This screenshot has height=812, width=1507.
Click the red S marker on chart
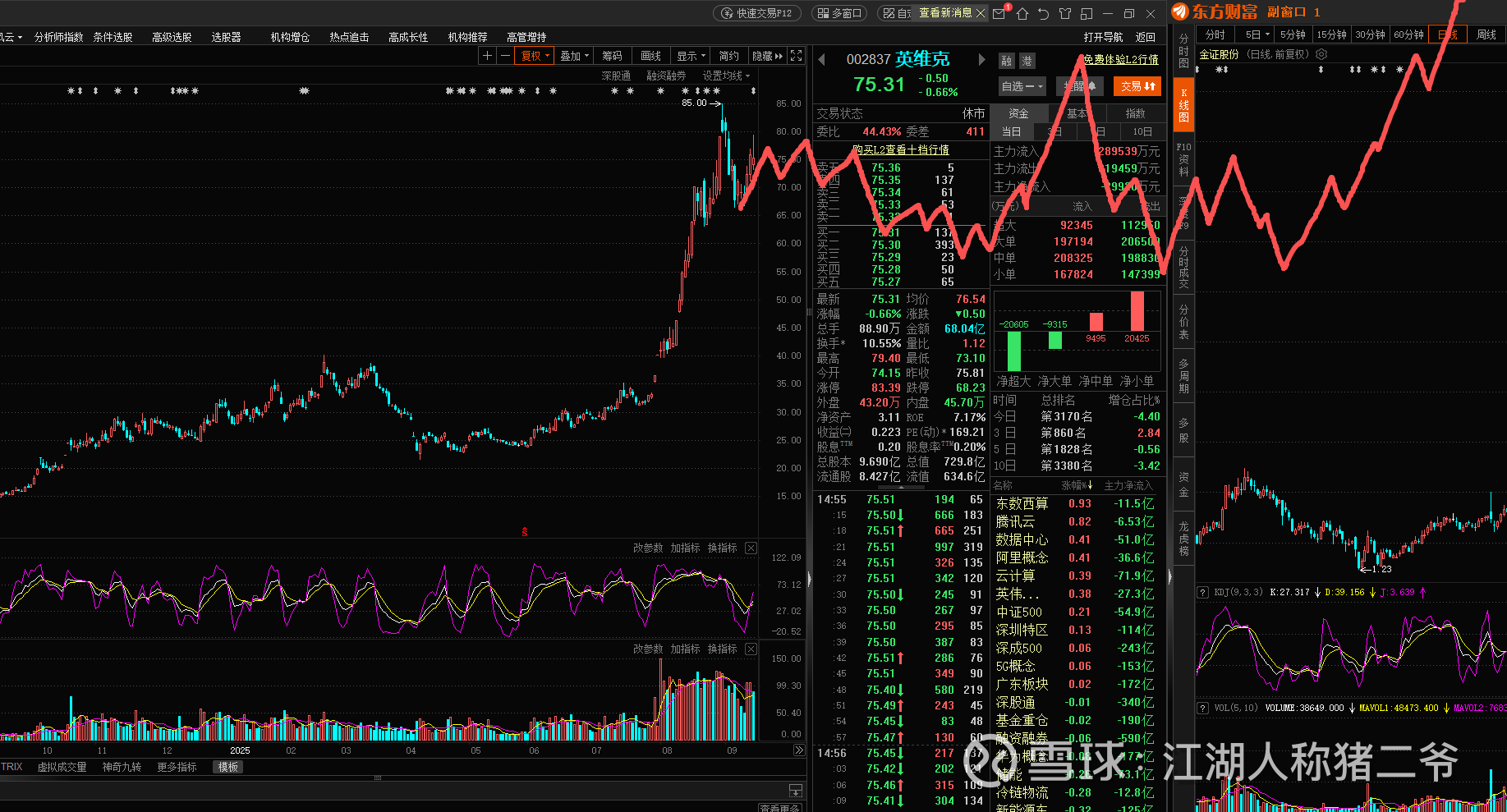click(x=524, y=532)
